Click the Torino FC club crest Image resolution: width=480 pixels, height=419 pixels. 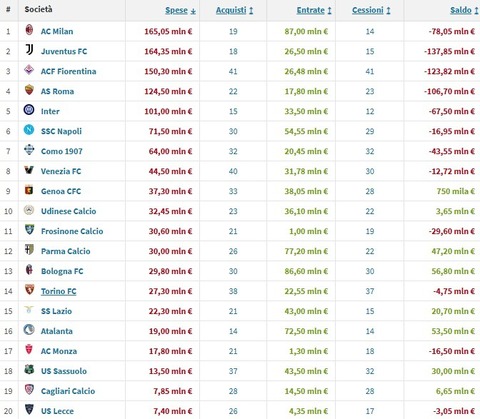tap(30, 290)
